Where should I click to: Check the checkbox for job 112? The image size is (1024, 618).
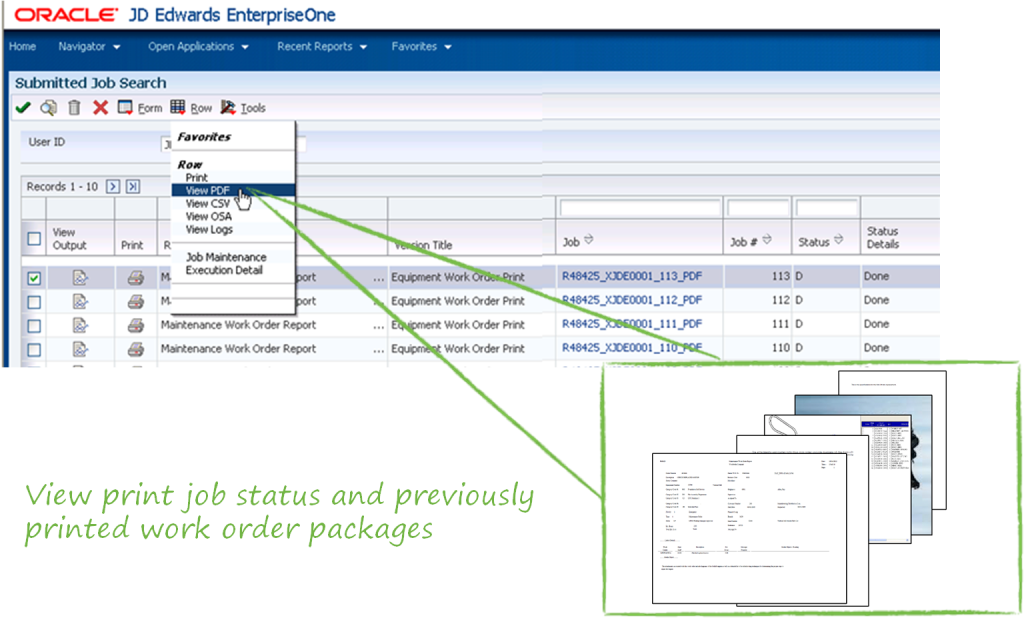click(34, 301)
